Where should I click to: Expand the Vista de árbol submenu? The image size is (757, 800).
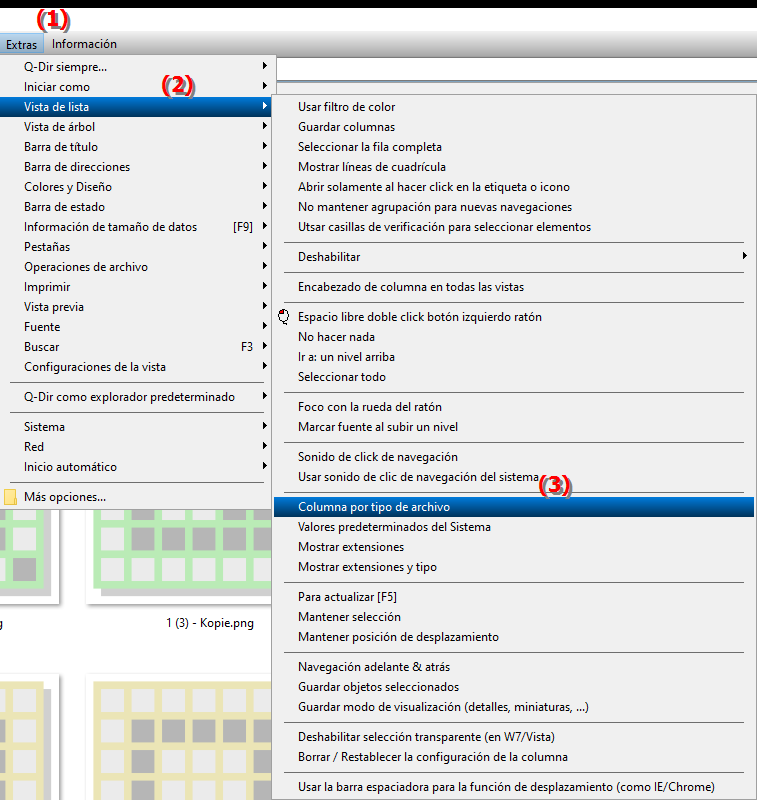point(136,127)
